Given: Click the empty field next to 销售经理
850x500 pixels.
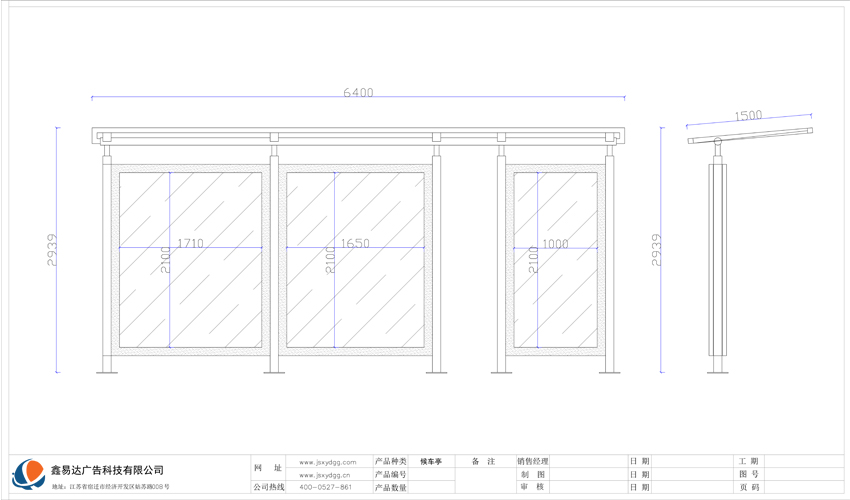Looking at the screenshot, I should point(588,461).
